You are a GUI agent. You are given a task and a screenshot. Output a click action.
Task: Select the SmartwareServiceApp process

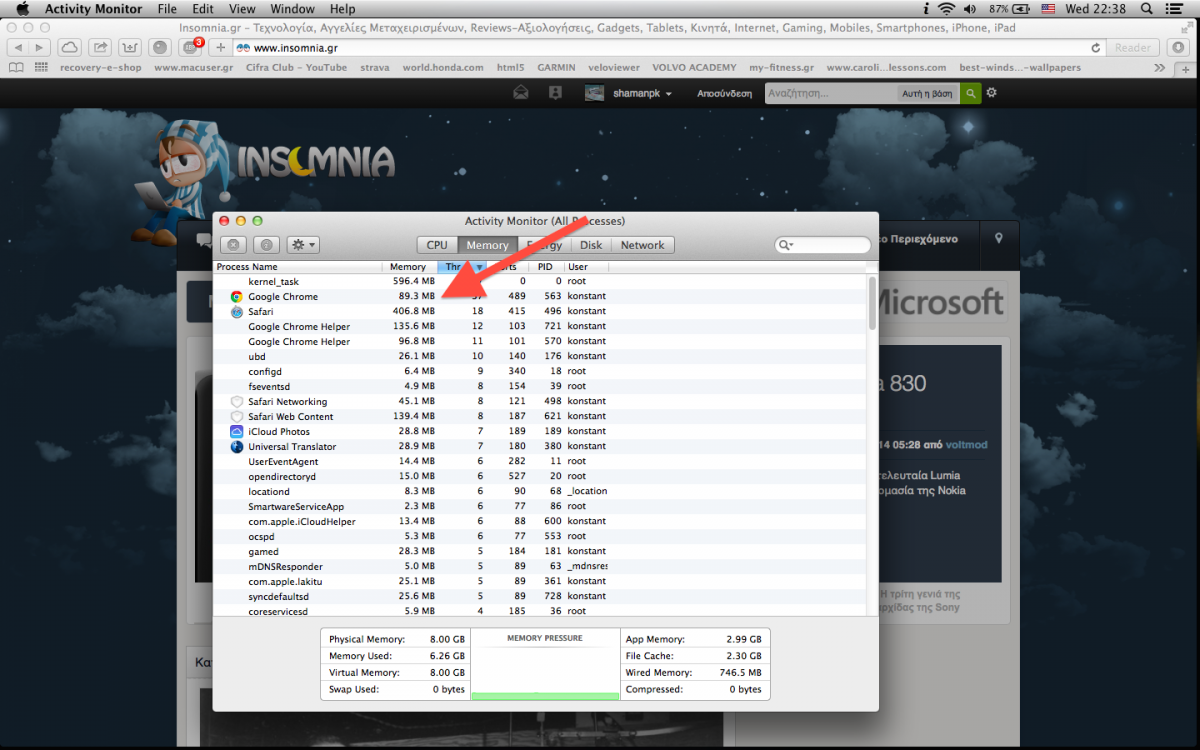(540, 506)
